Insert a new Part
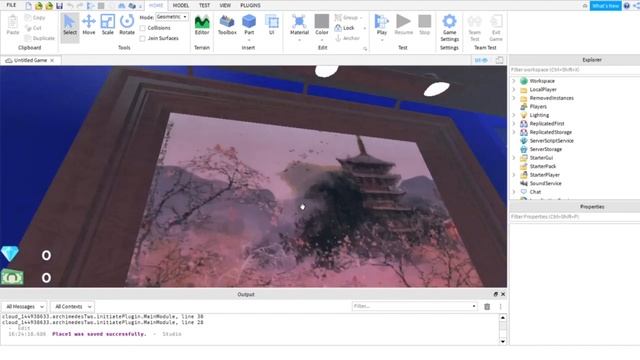The image size is (640, 360). pos(249,24)
